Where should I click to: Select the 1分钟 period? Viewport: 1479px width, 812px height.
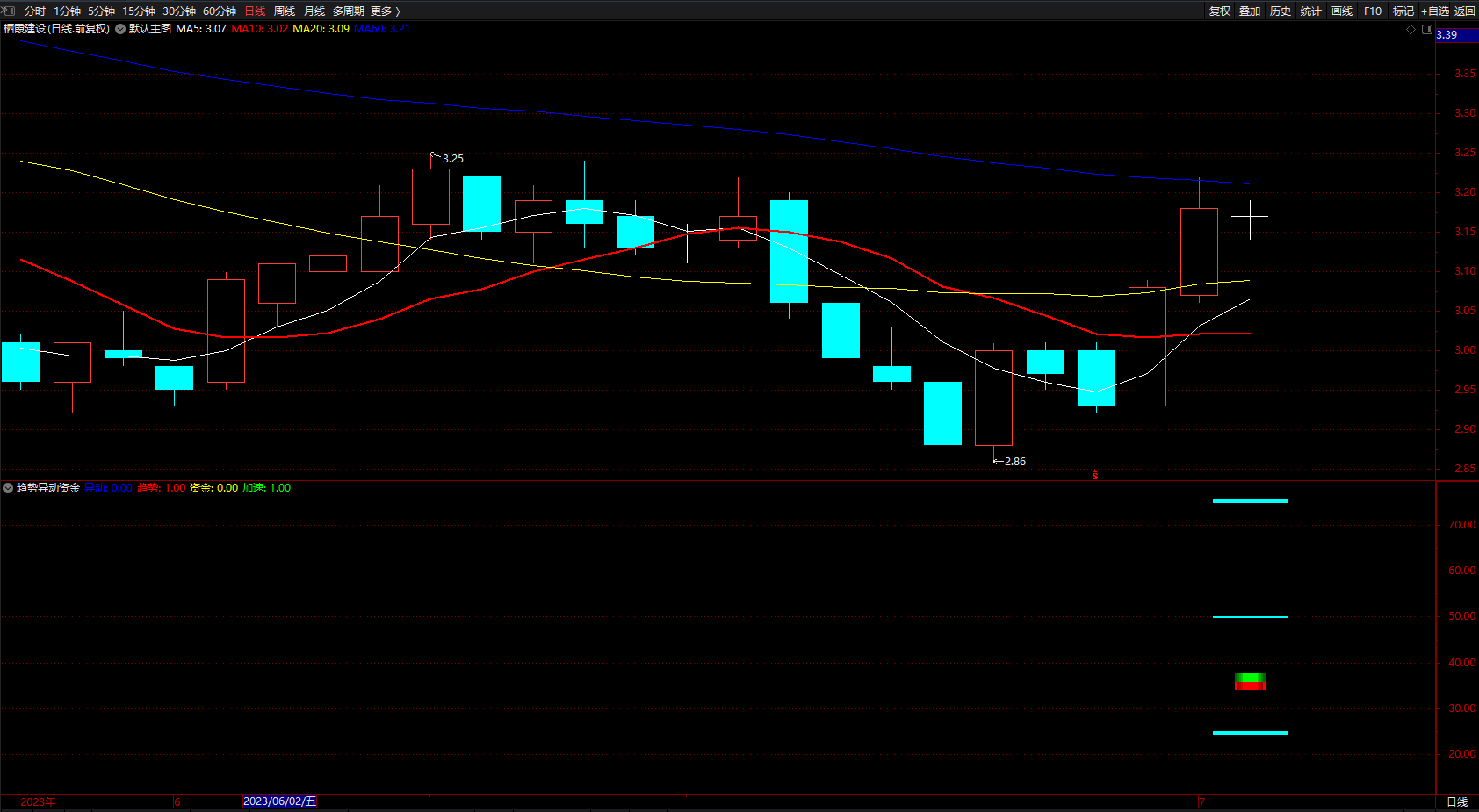(x=67, y=11)
